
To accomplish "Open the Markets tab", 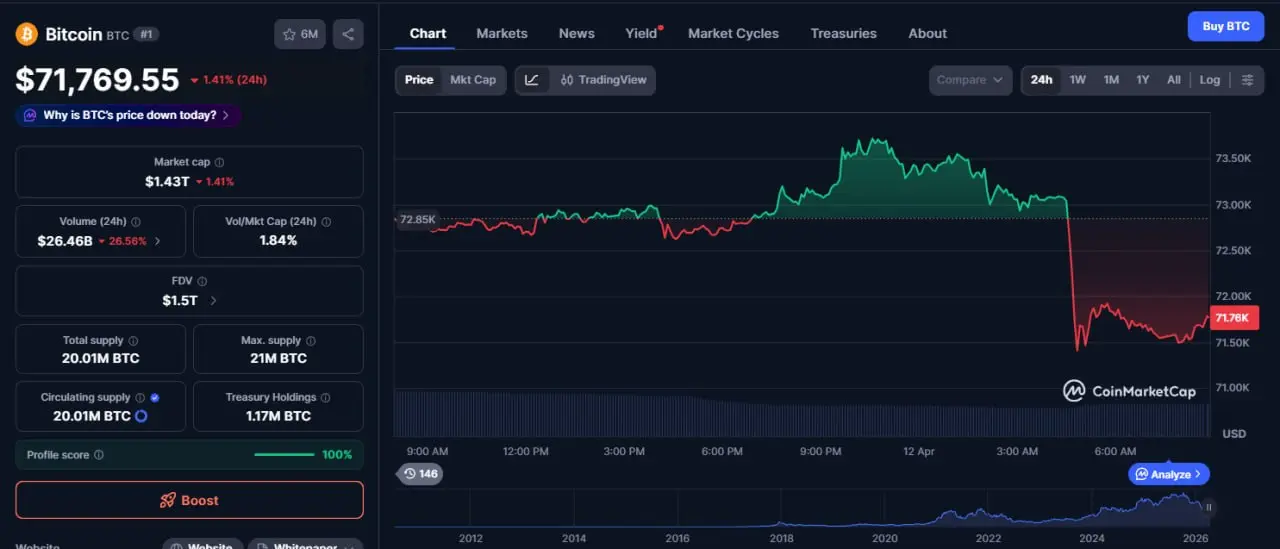I will tap(501, 33).
